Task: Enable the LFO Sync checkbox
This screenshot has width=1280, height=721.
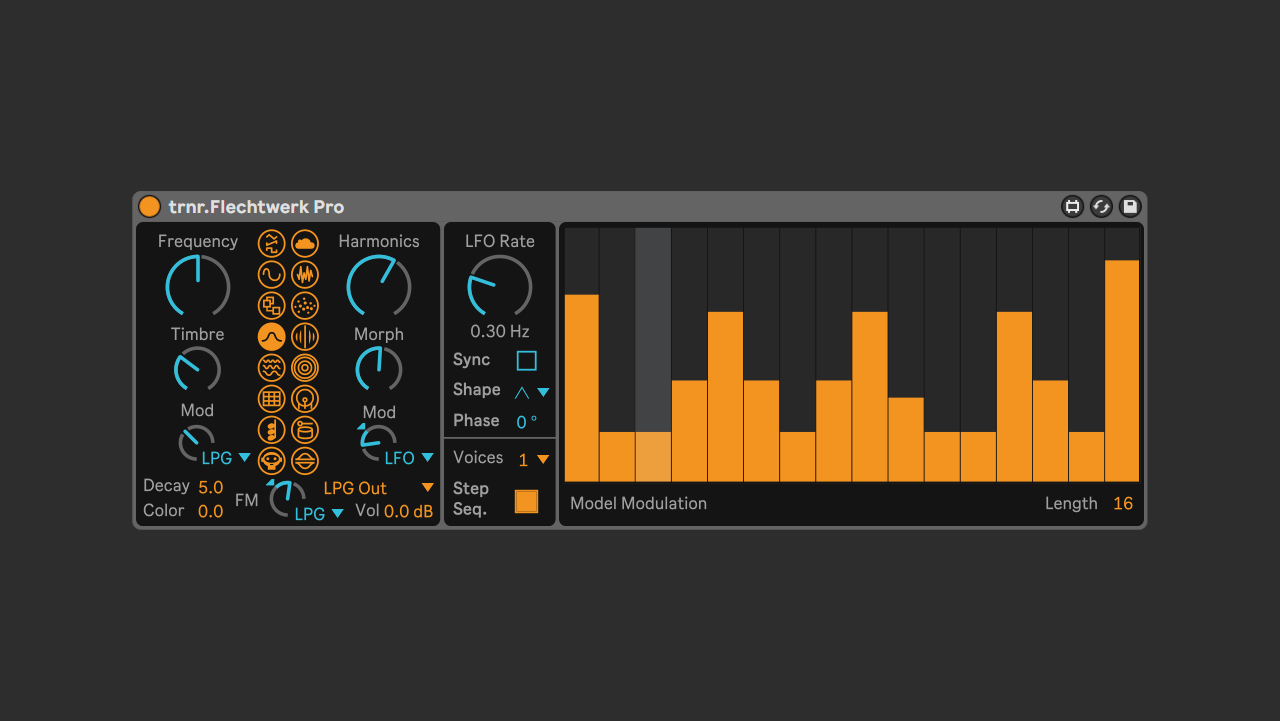Action: coord(526,361)
